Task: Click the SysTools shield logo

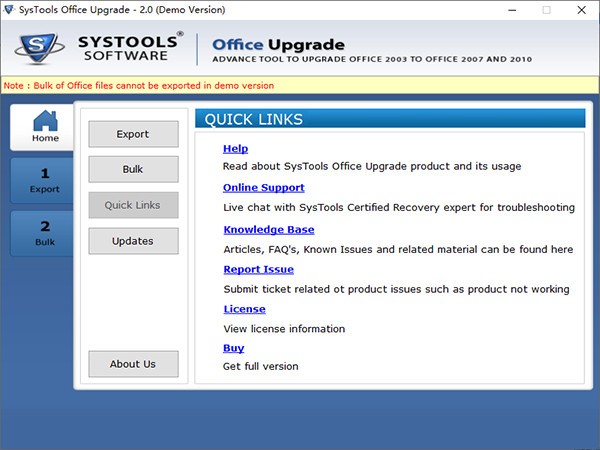Action: [x=39, y=48]
